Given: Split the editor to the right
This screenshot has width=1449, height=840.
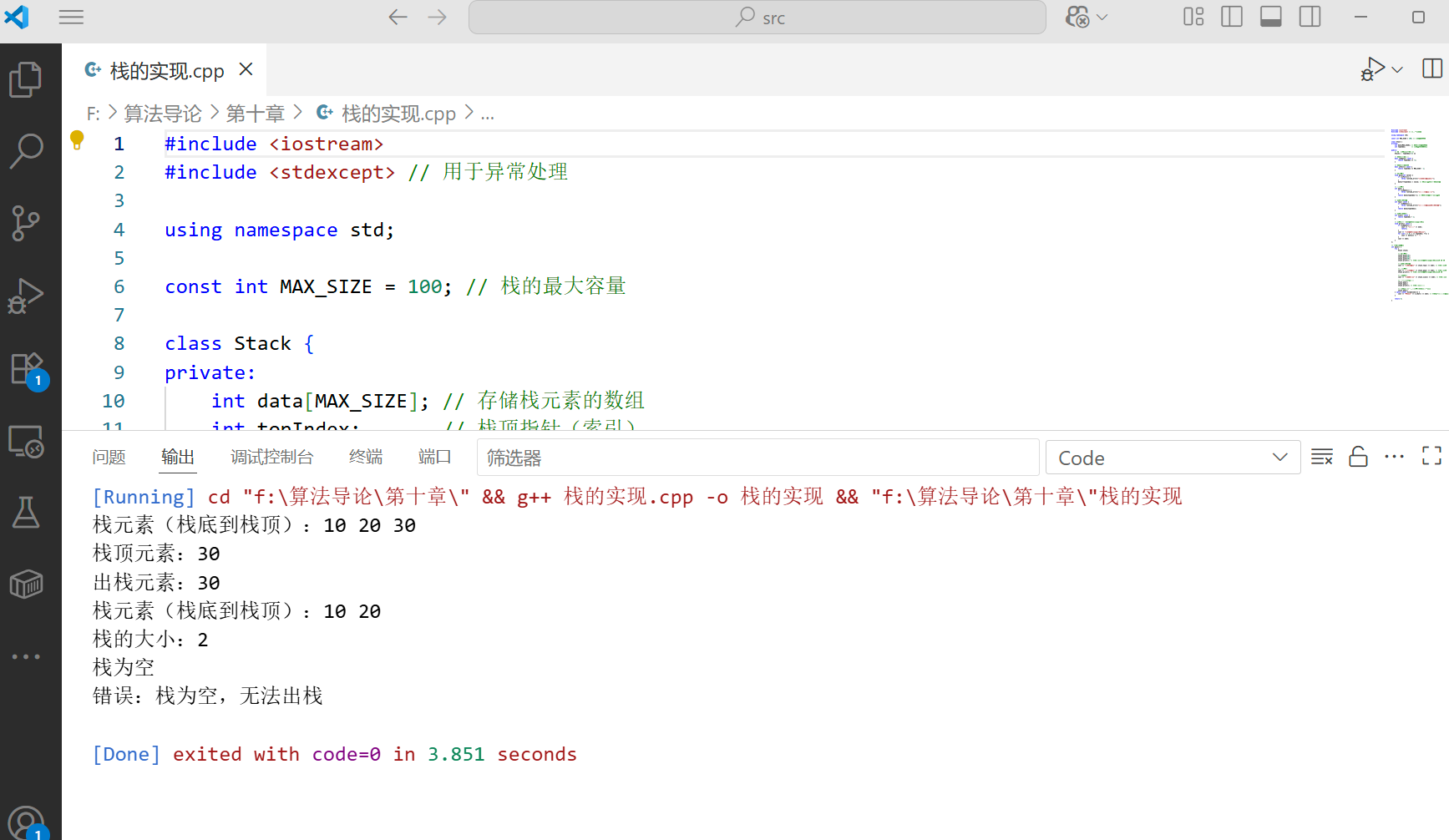Looking at the screenshot, I should pos(1431,68).
